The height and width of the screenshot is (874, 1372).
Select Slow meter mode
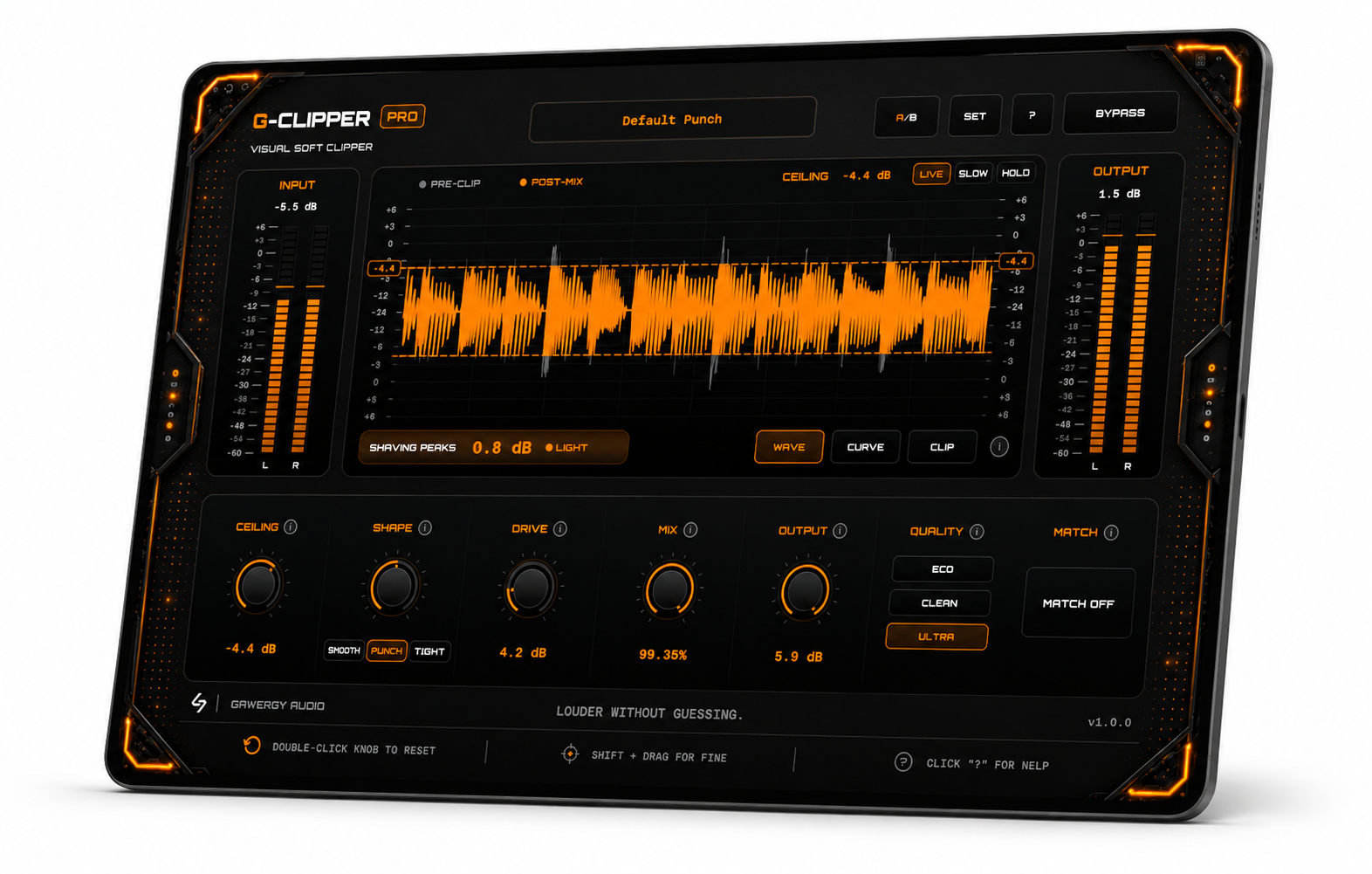click(973, 173)
